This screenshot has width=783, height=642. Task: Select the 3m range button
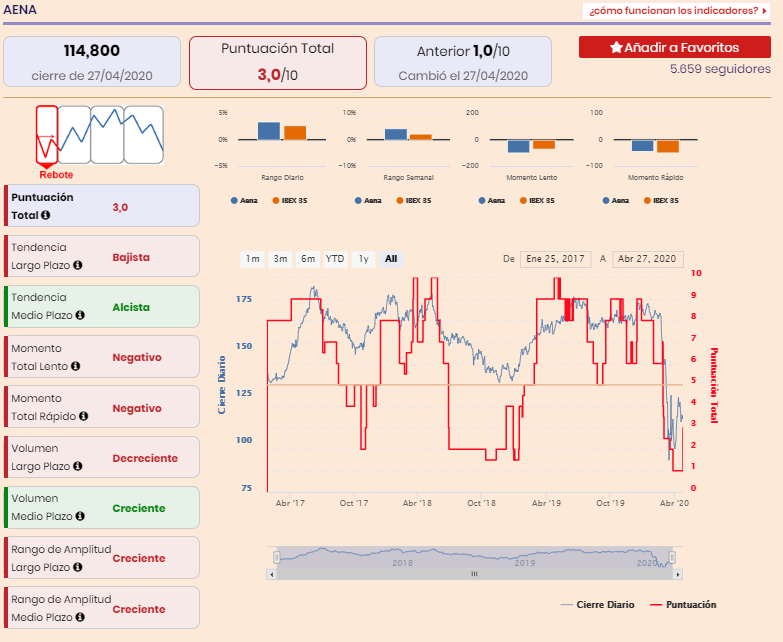(280, 259)
